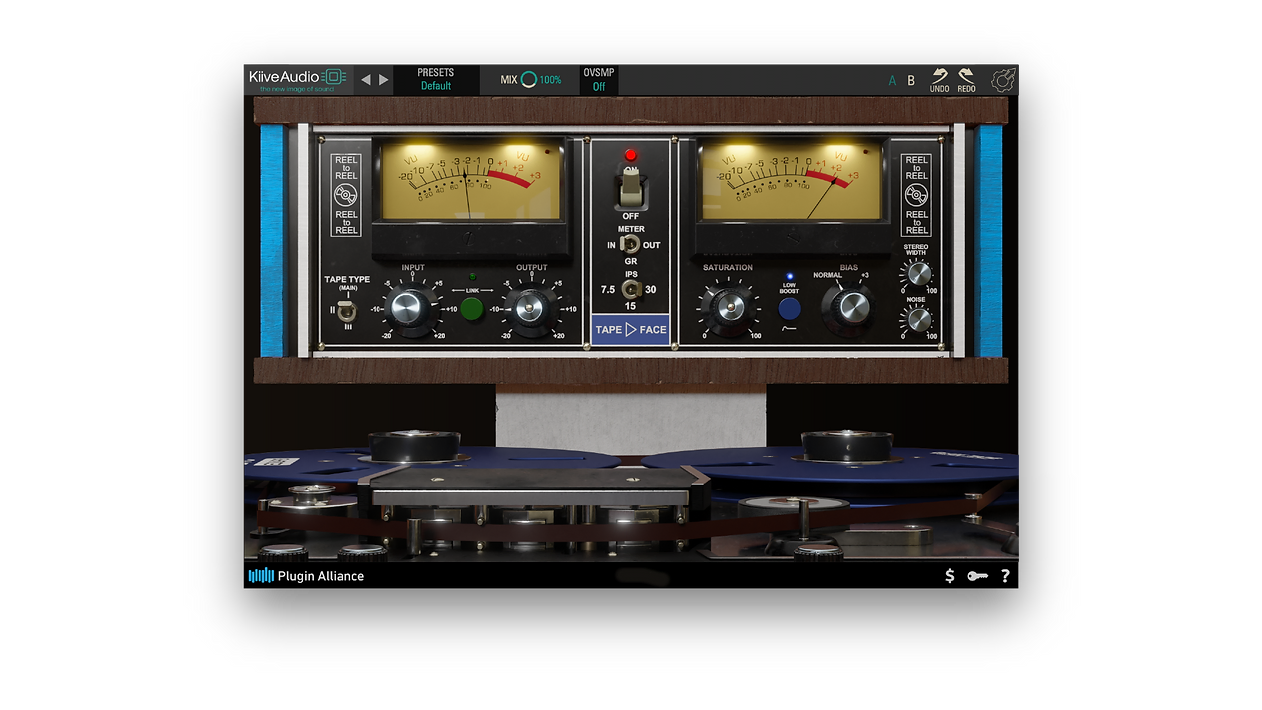1262x710 pixels.
Task: Toggle the blue Low Boost button
Action: click(x=789, y=308)
